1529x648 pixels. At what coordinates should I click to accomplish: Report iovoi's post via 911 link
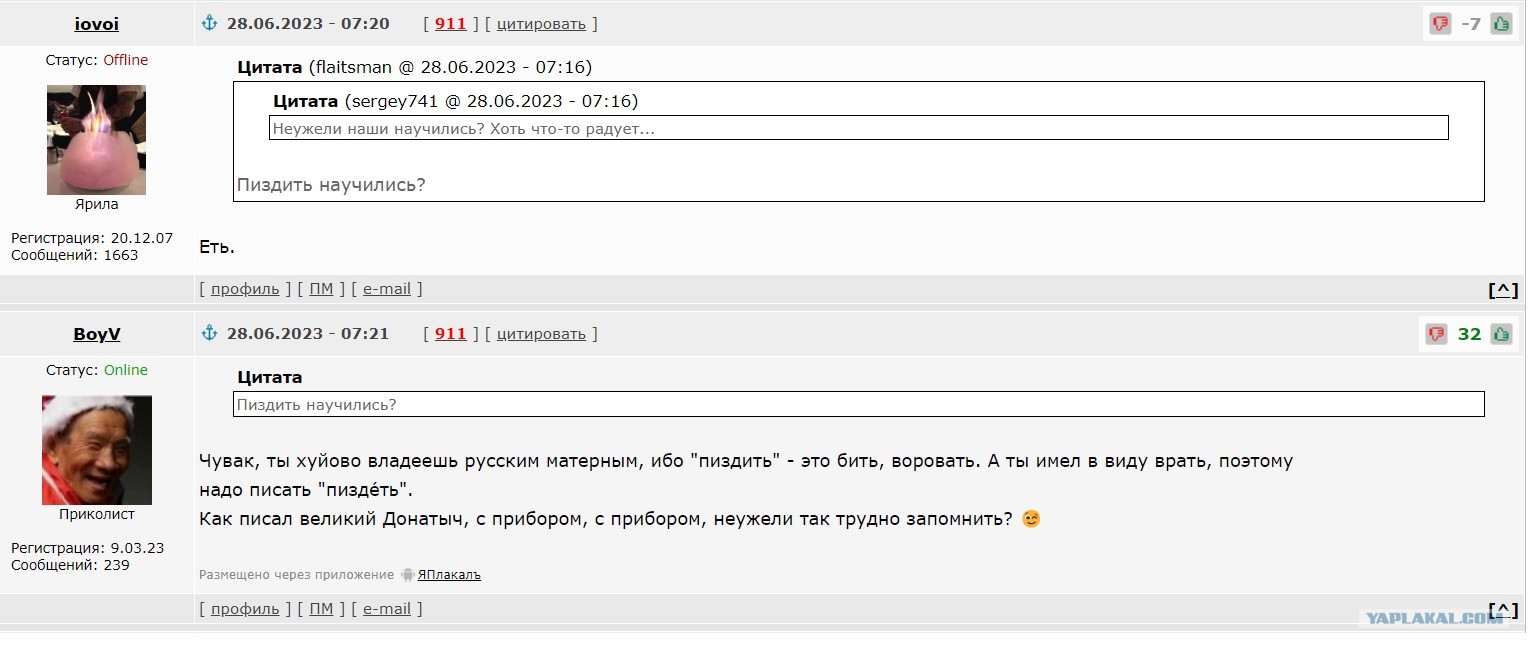coord(451,24)
